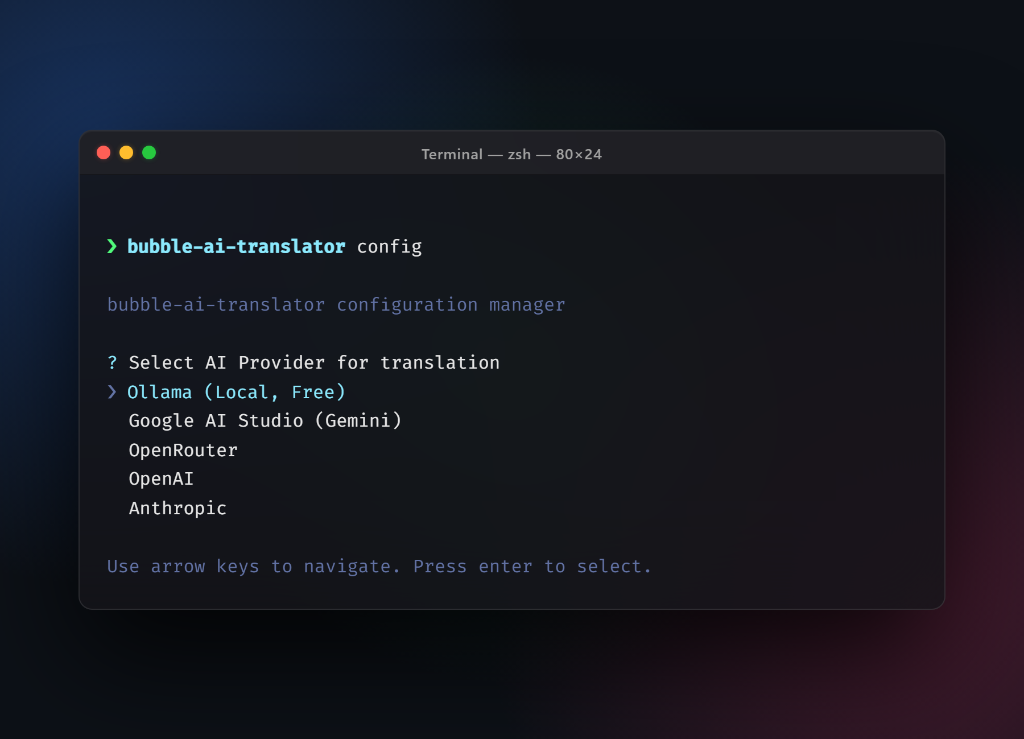The image size is (1024, 739).
Task: Click the question mark prompt icon
Action: pyautogui.click(x=112, y=363)
